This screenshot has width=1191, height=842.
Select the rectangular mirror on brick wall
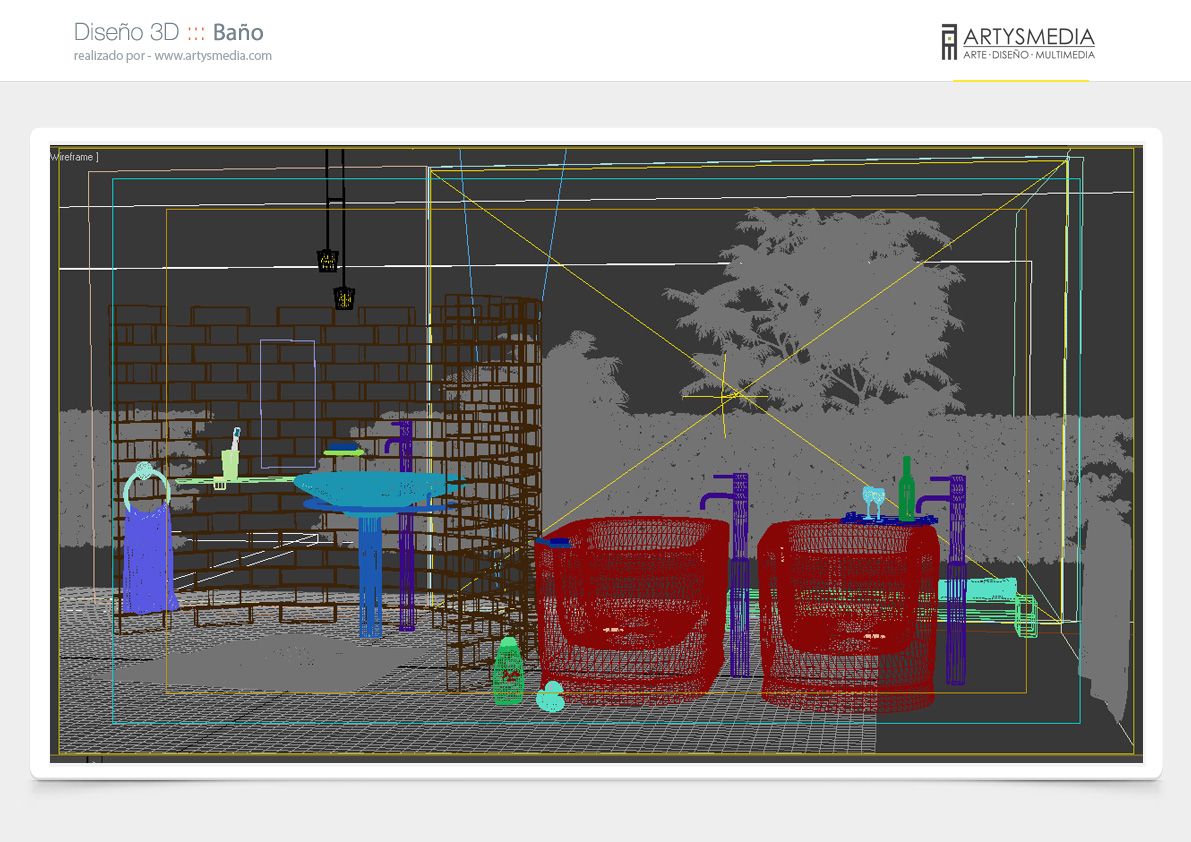[x=288, y=404]
